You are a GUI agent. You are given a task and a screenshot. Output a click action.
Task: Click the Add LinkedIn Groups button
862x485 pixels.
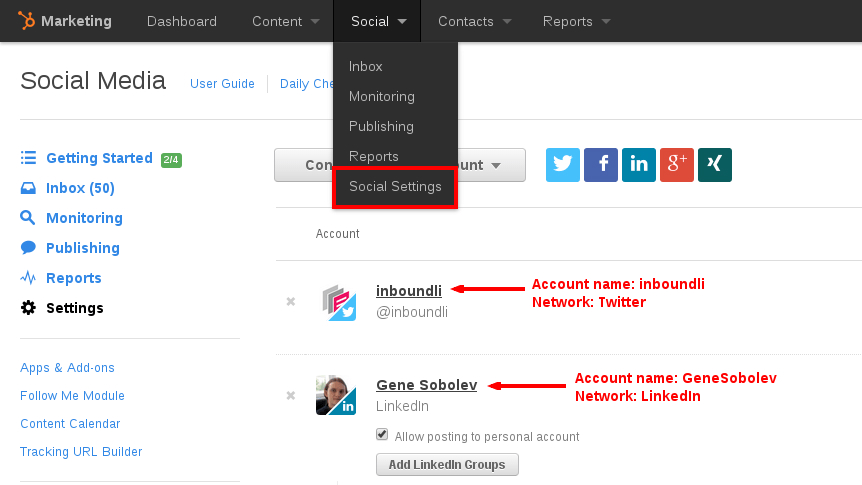point(447,465)
